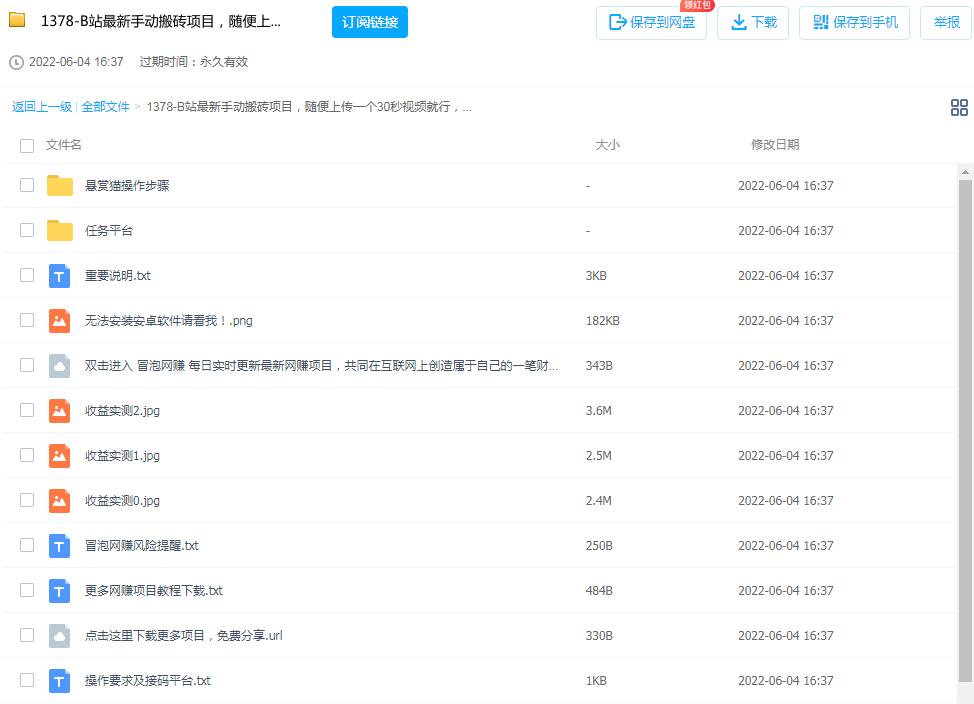Click the red 领红包 badge
This screenshot has height=704, width=974.
pos(697,5)
